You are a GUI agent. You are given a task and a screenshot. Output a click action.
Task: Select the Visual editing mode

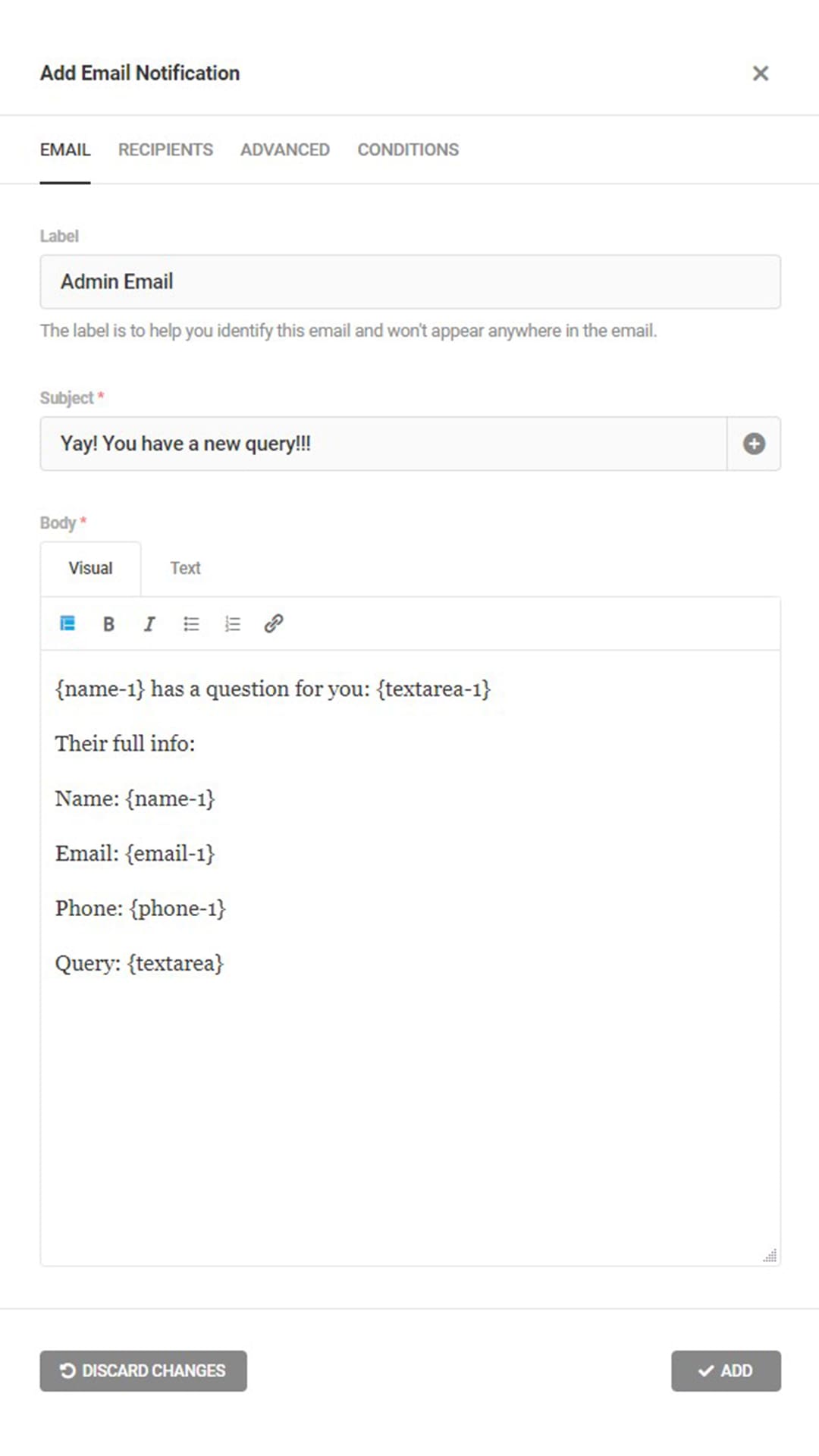(90, 568)
